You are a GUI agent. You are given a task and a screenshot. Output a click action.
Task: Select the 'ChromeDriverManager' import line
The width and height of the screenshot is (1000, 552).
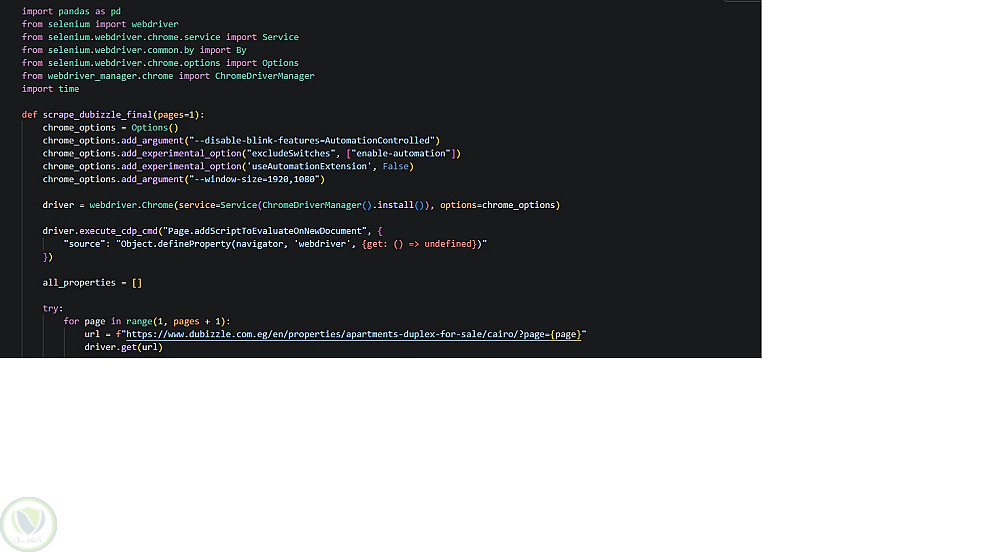pyautogui.click(x=168, y=76)
